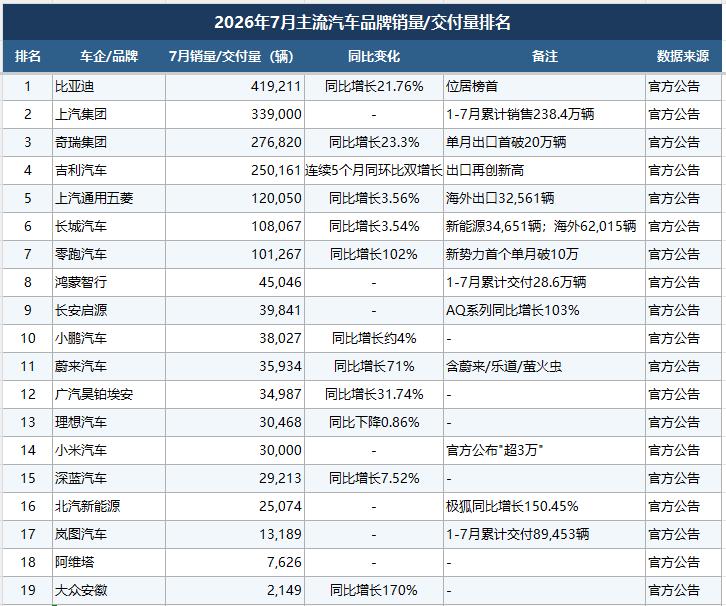This screenshot has height=606, width=726.
Task: Click the table title '2026年7月主流汽车品牌销量/交付量排名'
Action: point(362,22)
